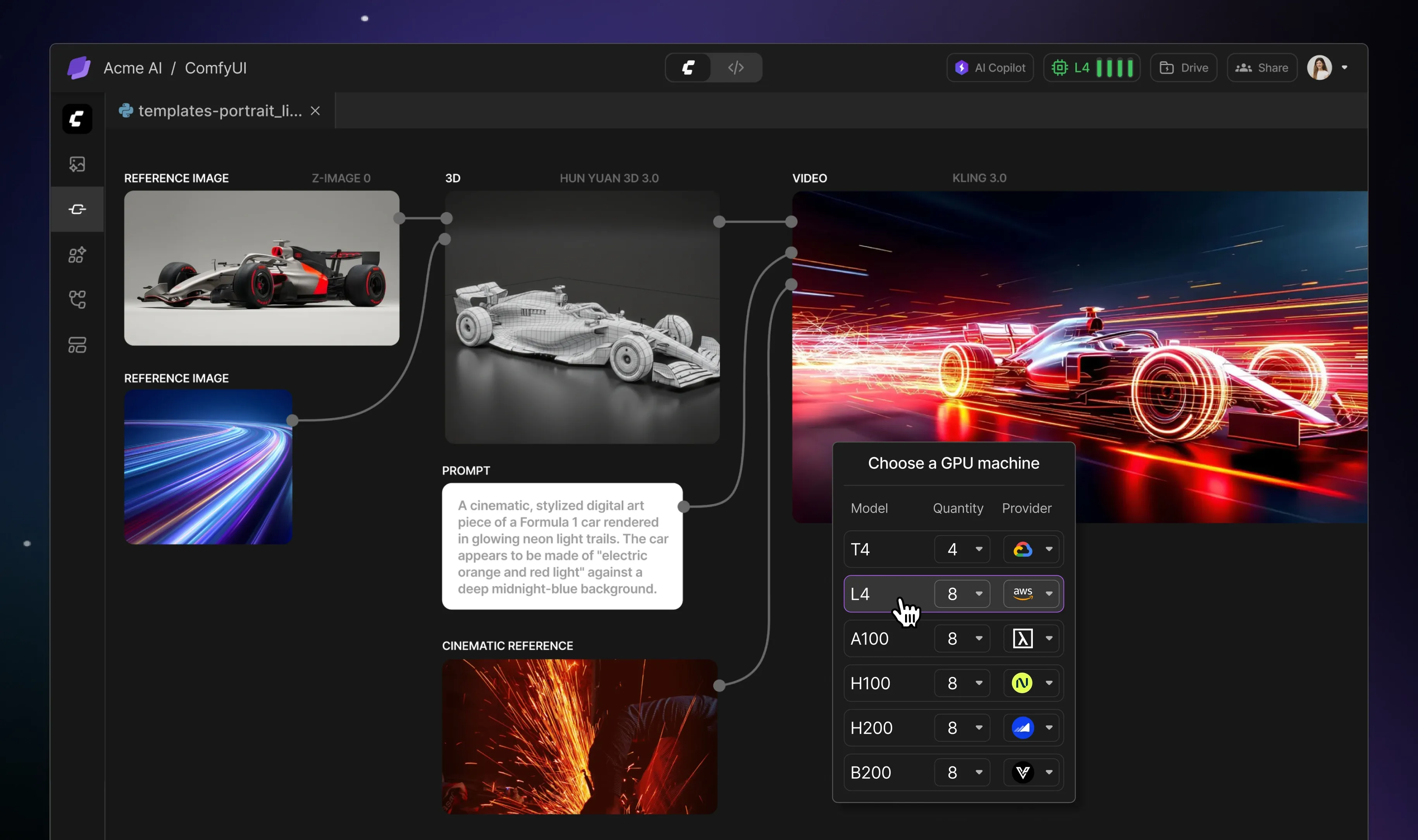Select the H200 GPU row

point(953,728)
